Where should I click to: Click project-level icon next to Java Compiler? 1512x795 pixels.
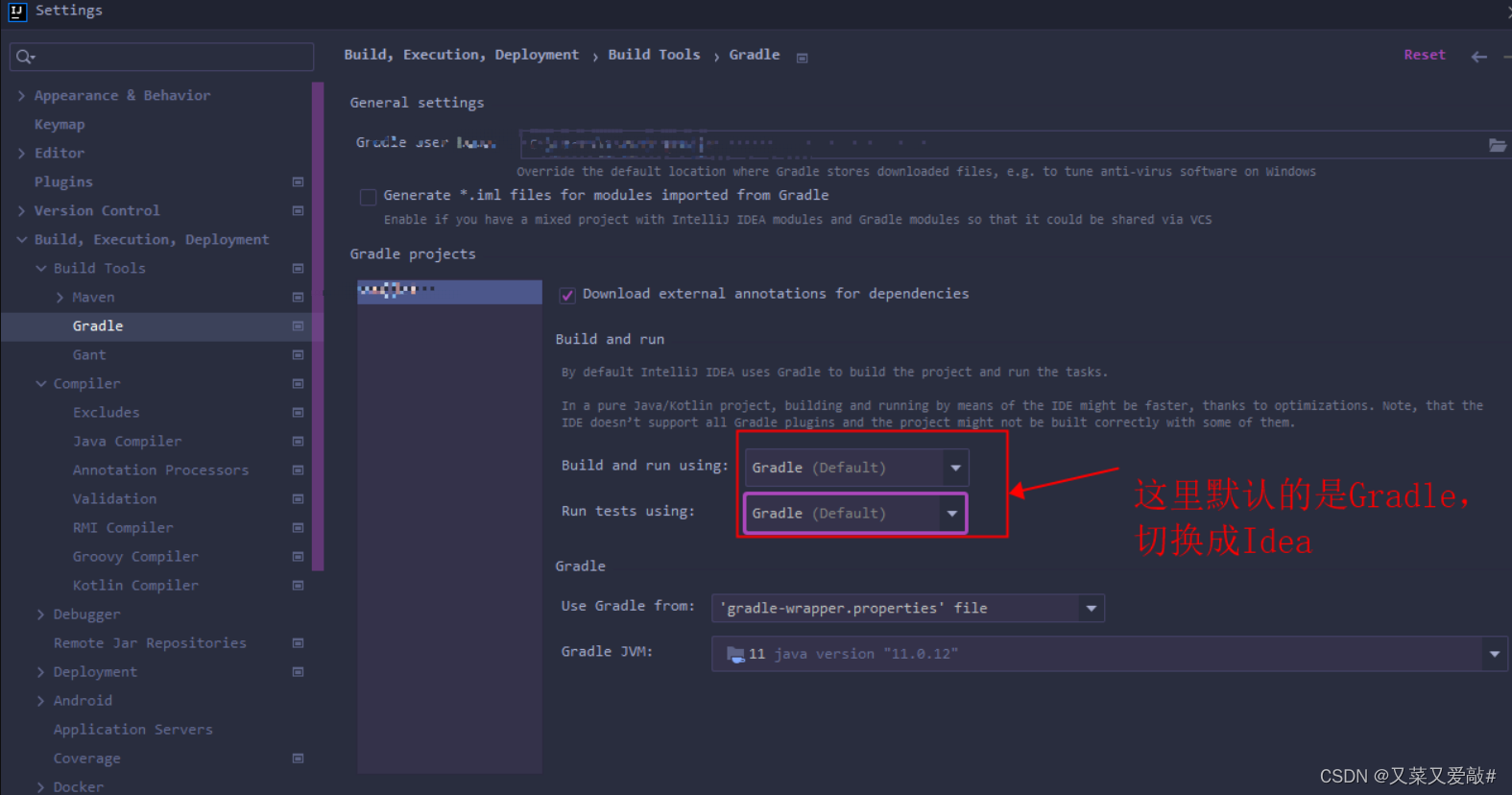[x=298, y=441]
